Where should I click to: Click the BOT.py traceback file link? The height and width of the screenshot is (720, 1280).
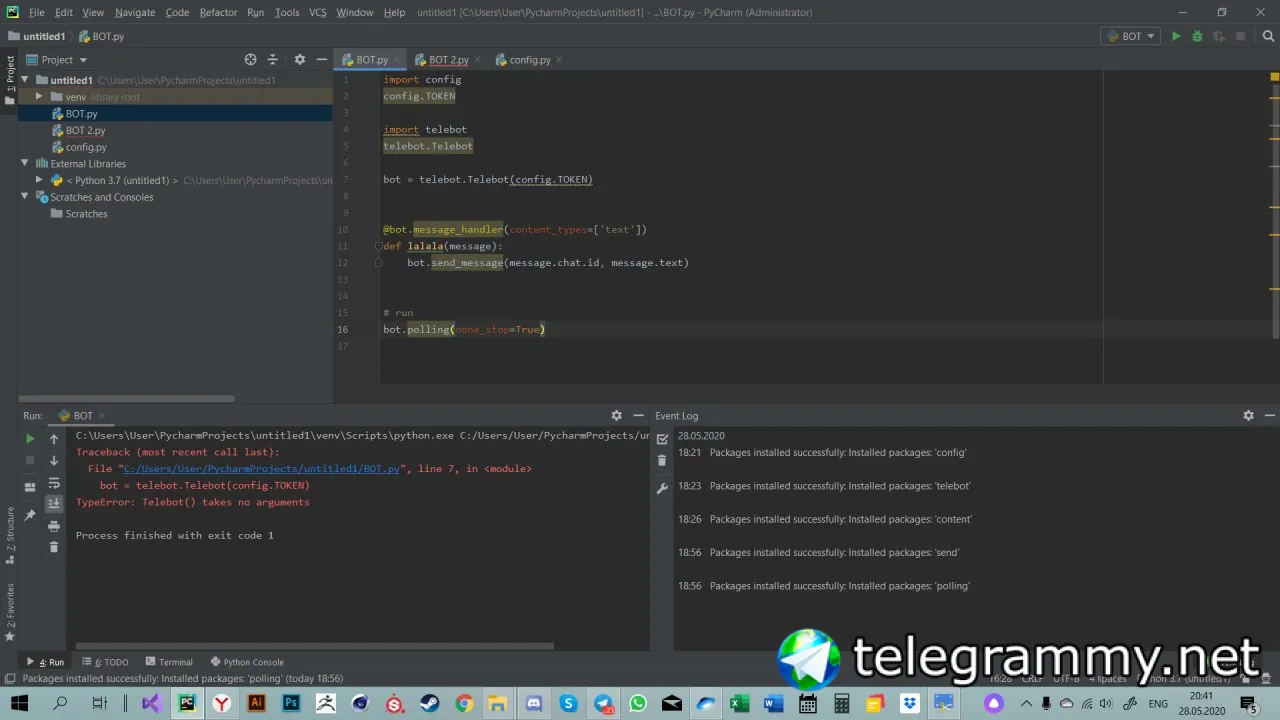(261, 469)
